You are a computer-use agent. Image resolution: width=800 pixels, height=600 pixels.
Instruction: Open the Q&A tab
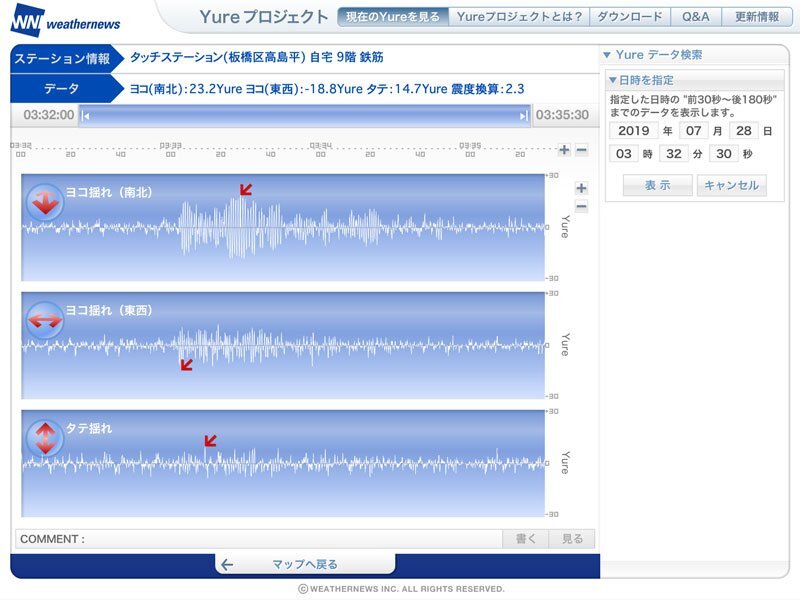[x=696, y=17]
